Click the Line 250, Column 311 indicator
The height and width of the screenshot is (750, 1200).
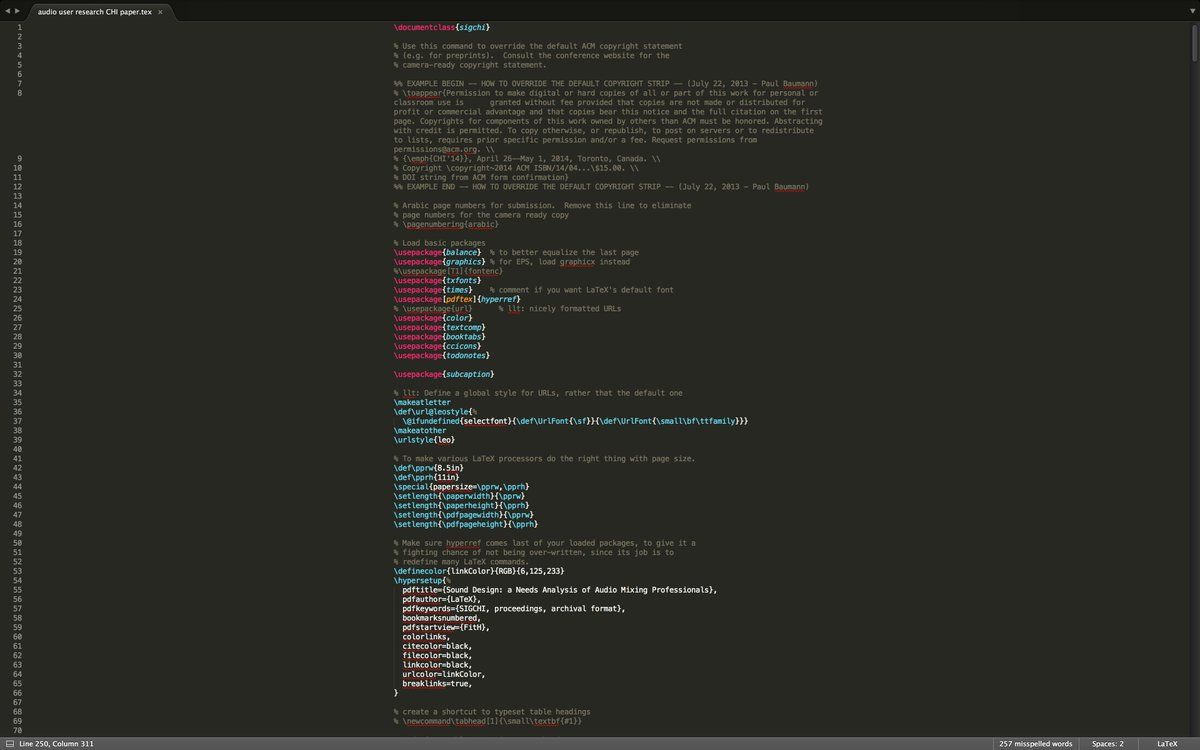(x=57, y=744)
